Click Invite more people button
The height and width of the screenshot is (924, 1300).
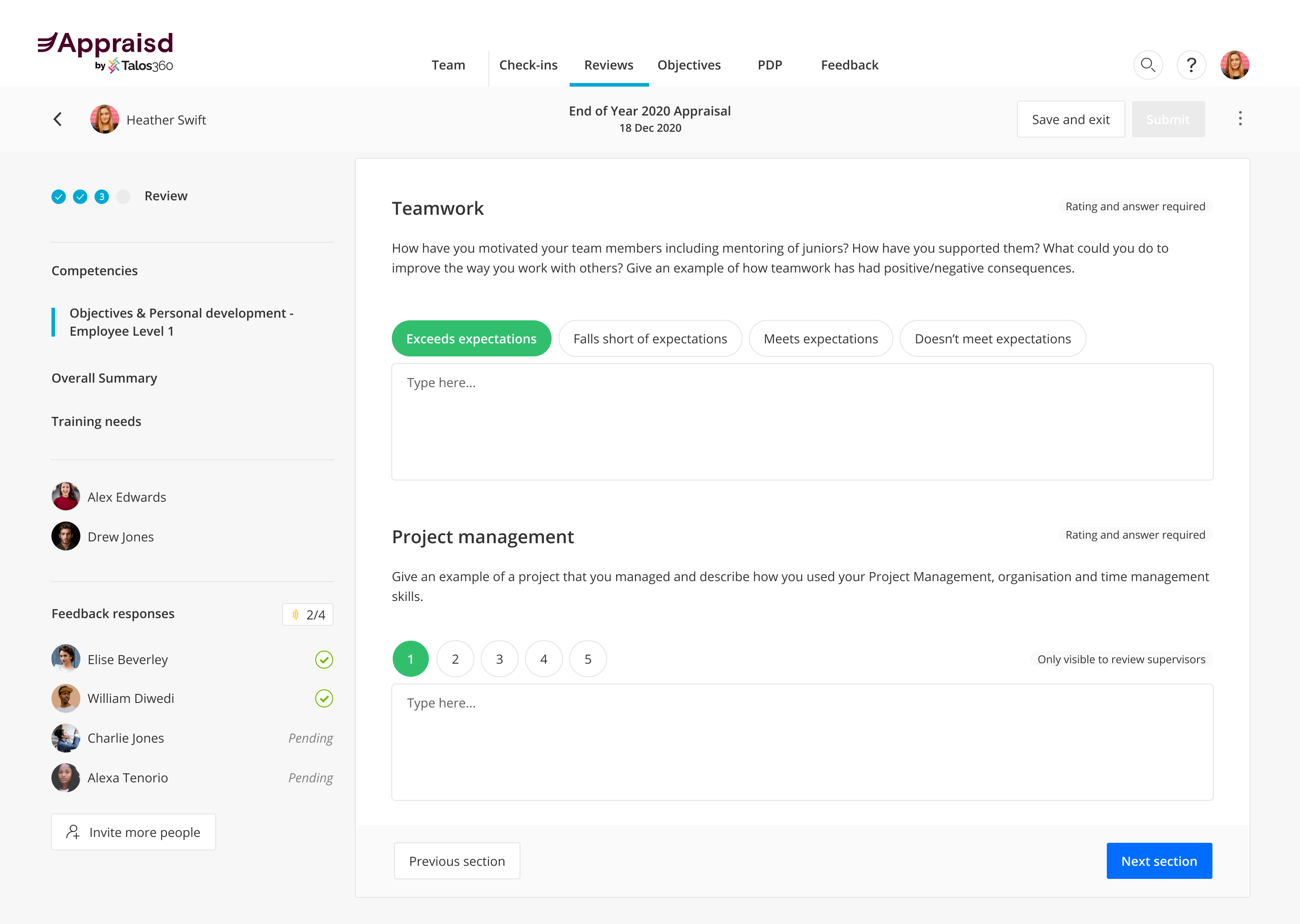(x=134, y=832)
